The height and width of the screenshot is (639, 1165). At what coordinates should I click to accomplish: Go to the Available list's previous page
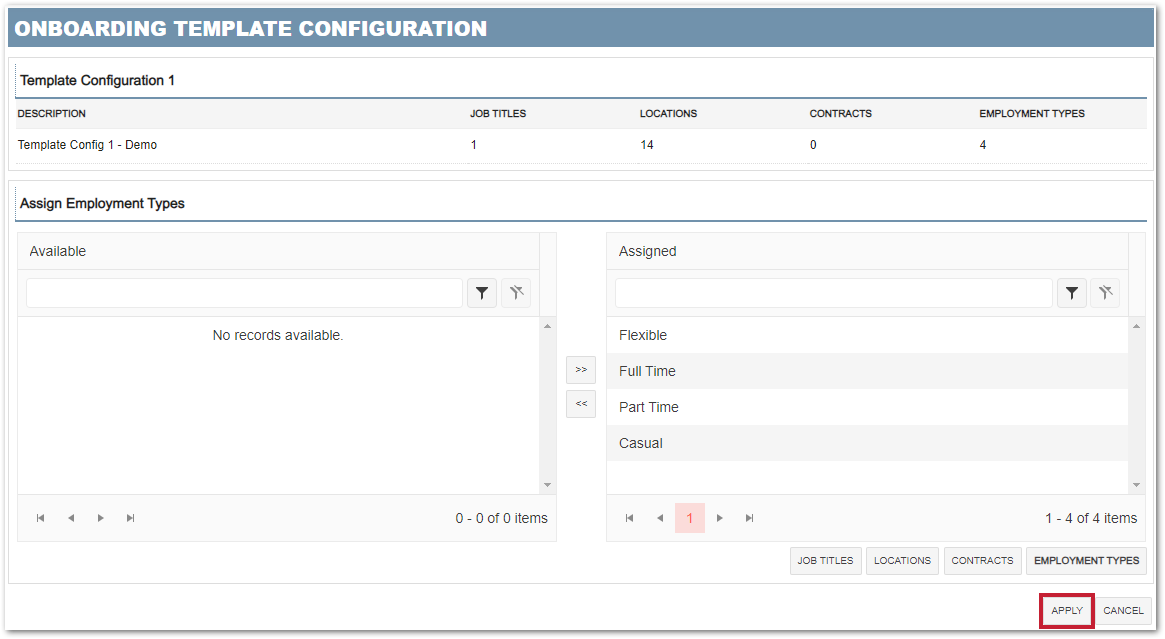coord(71,518)
